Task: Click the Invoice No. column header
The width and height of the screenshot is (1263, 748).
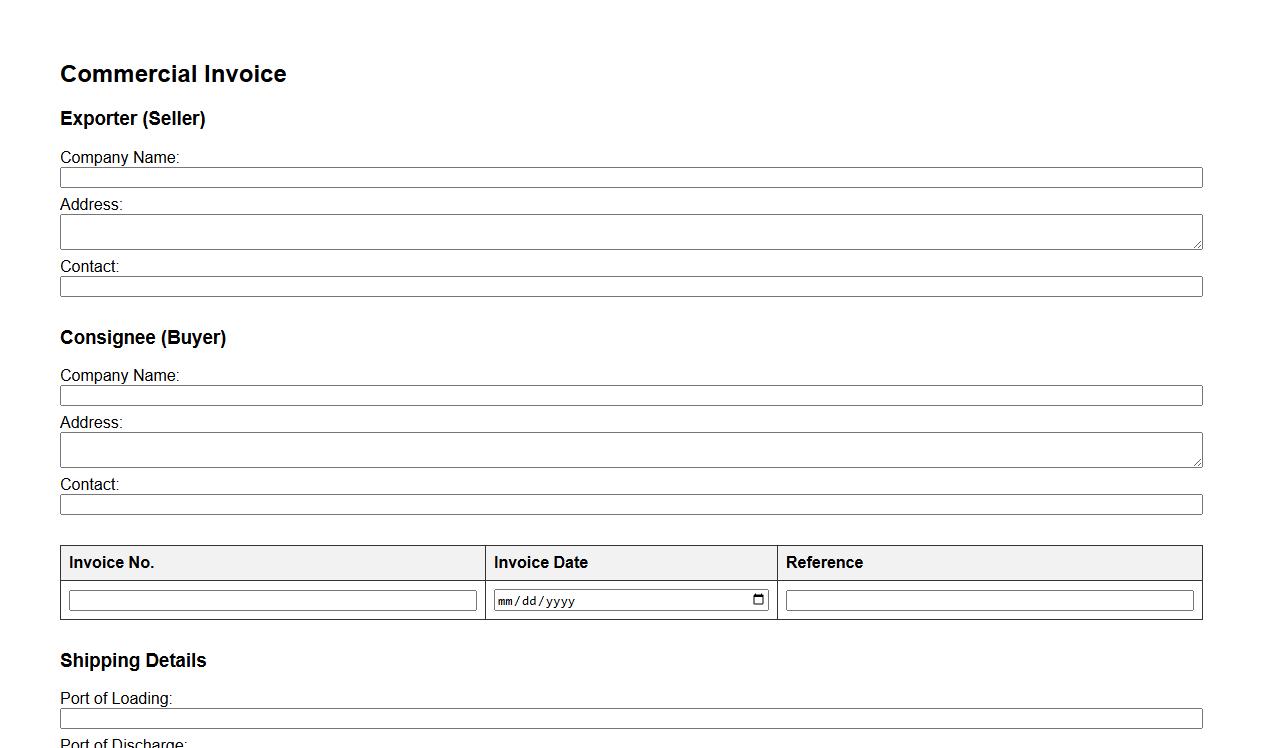Action: click(111, 563)
